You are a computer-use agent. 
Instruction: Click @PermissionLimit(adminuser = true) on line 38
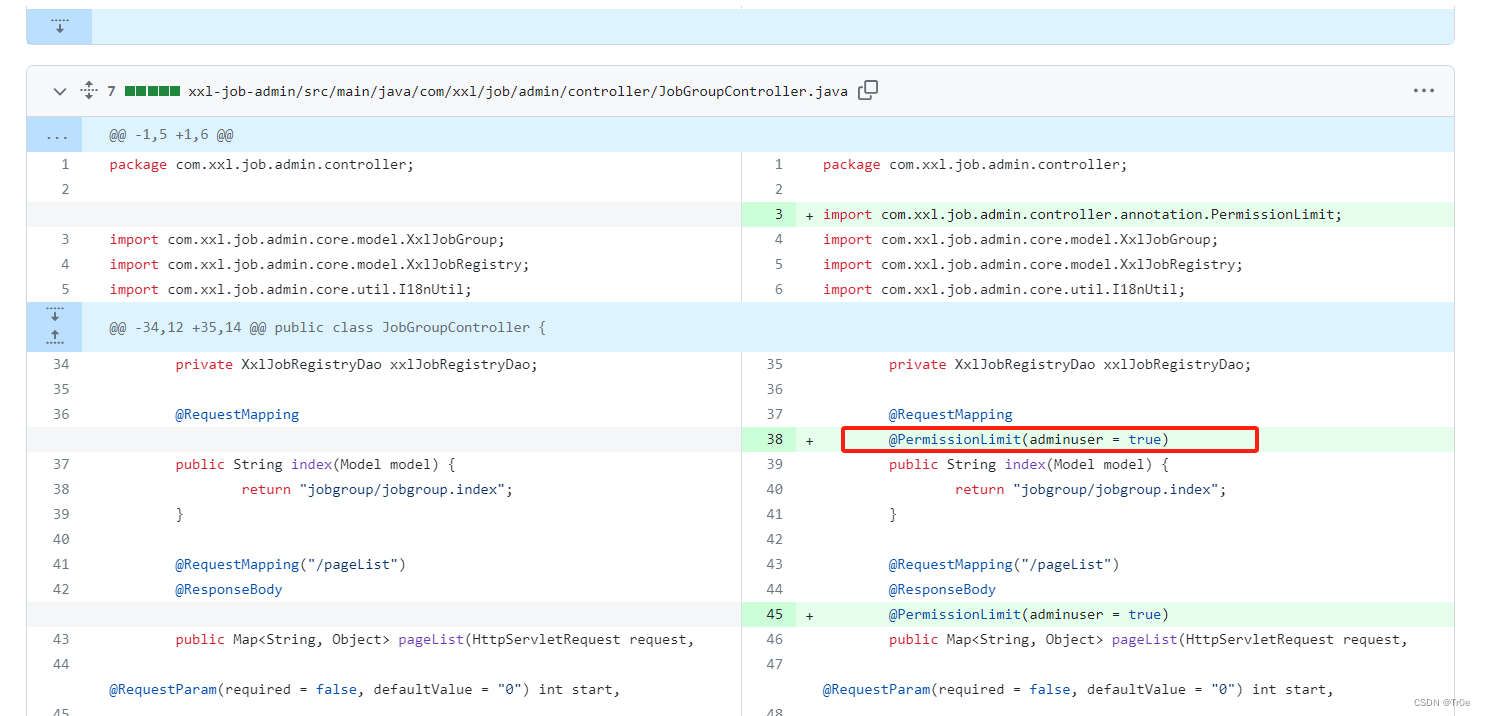1029,439
